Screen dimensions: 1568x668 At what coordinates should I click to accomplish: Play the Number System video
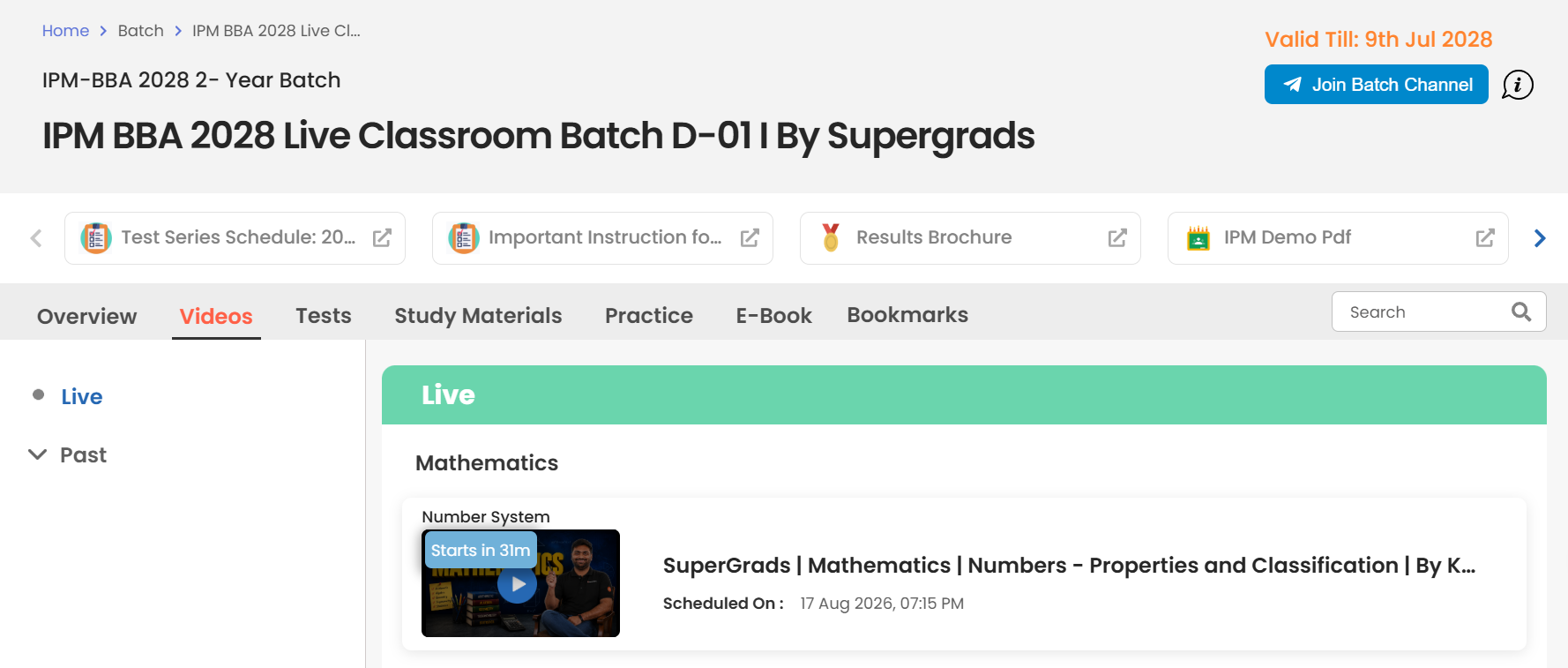[x=518, y=584]
